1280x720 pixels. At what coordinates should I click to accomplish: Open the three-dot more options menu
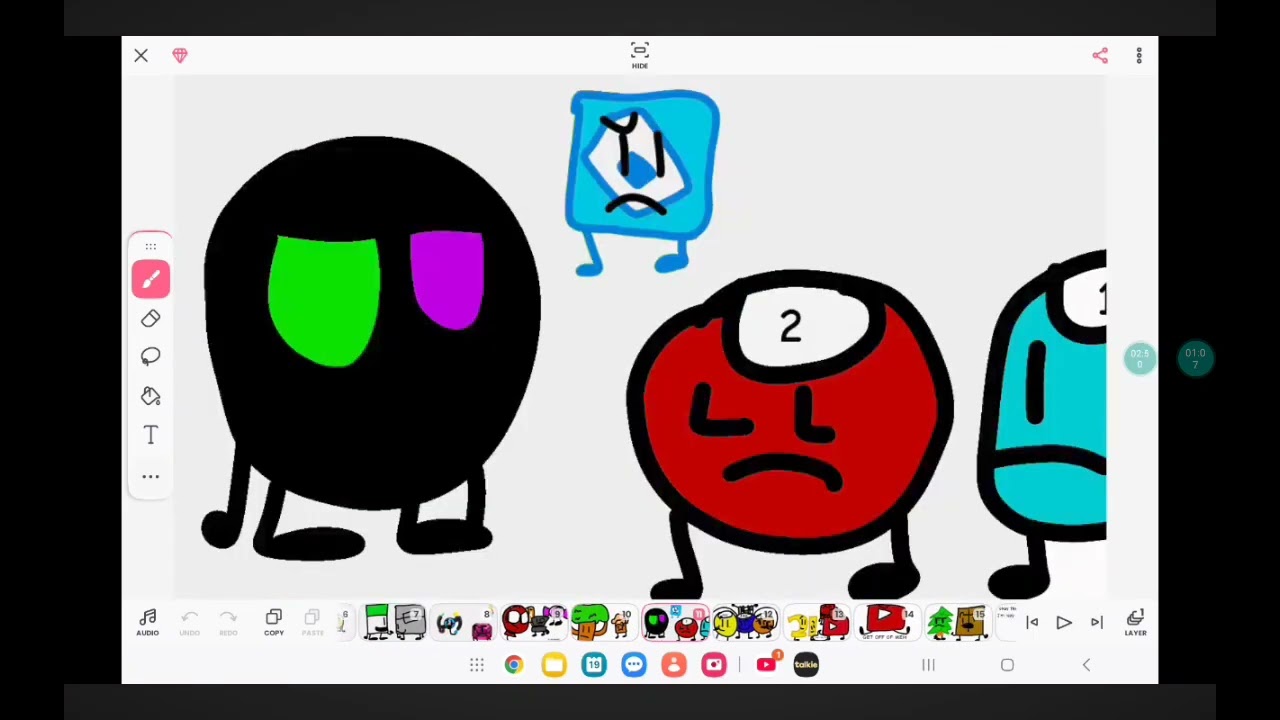click(1139, 56)
